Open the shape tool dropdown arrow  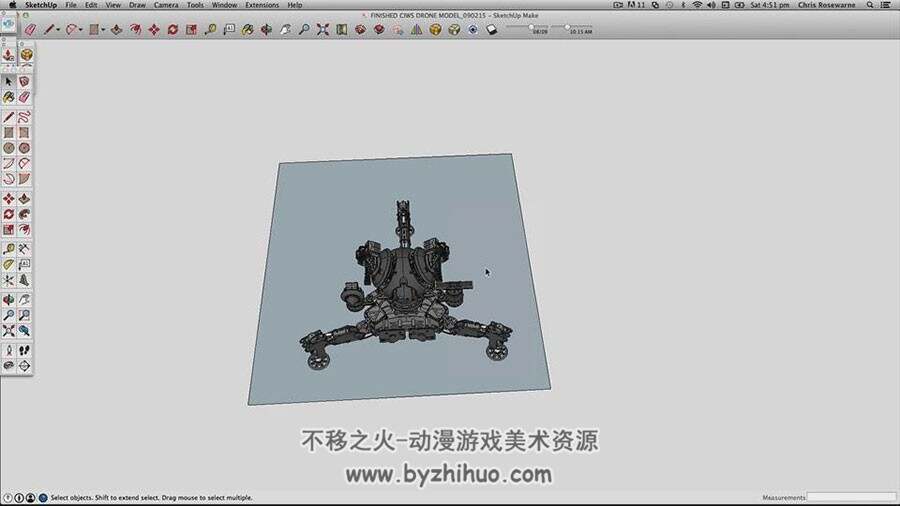[103, 30]
